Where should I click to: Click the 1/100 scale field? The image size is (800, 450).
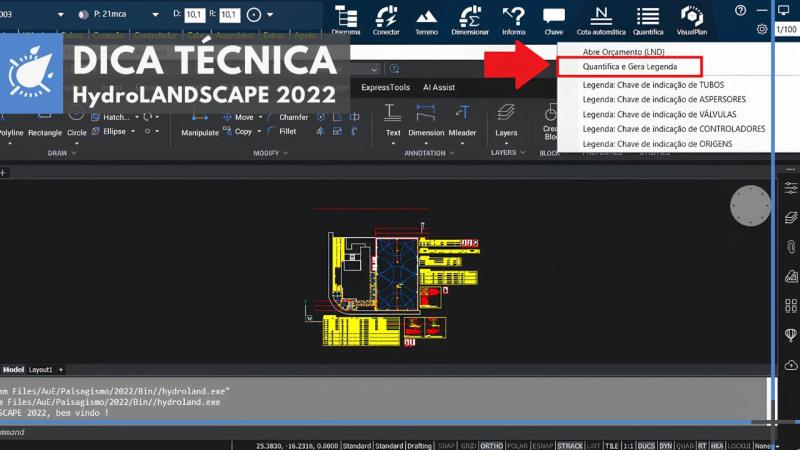pyautogui.click(x=786, y=29)
